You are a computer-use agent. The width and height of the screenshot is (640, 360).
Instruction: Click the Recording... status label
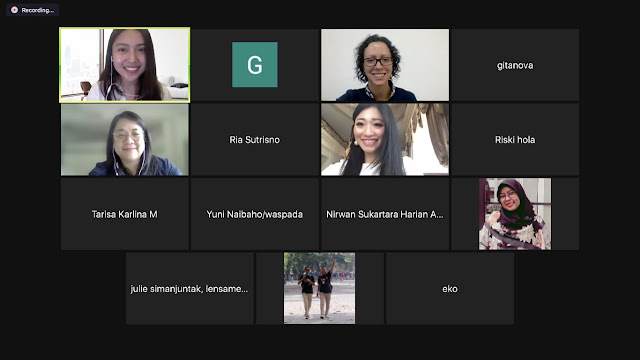click(38, 10)
